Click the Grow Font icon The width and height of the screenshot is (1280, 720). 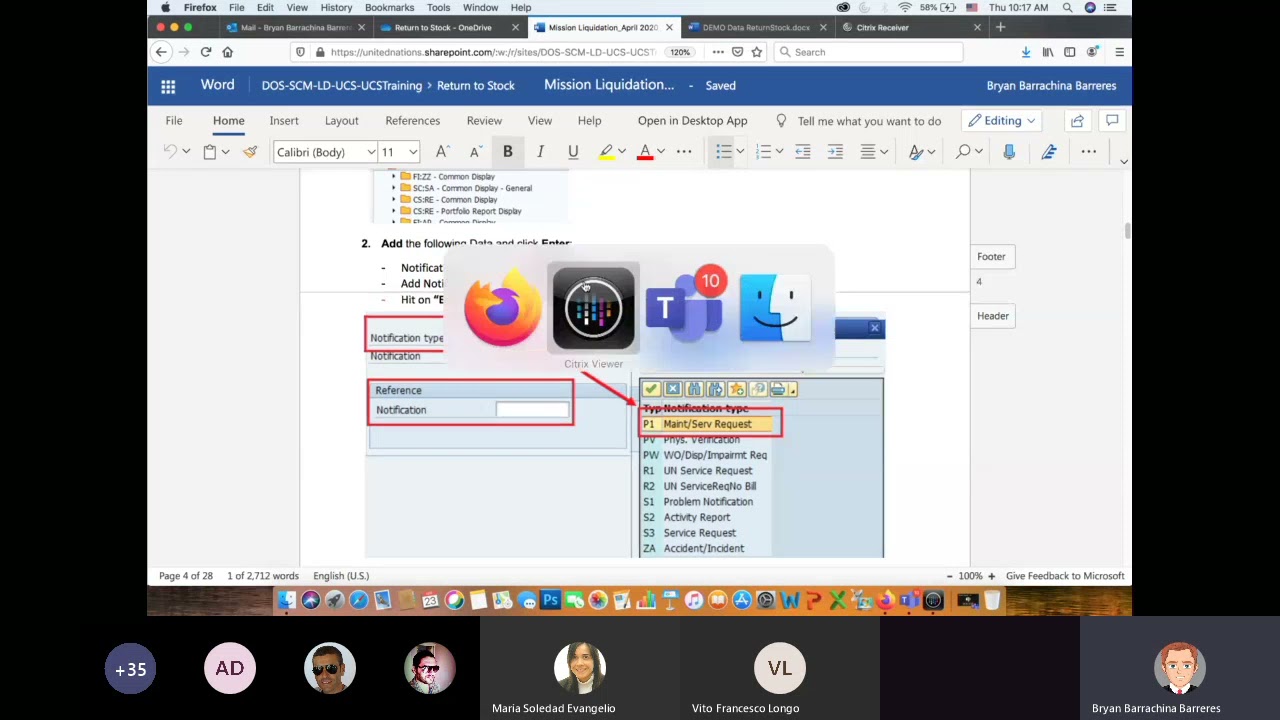click(x=442, y=152)
